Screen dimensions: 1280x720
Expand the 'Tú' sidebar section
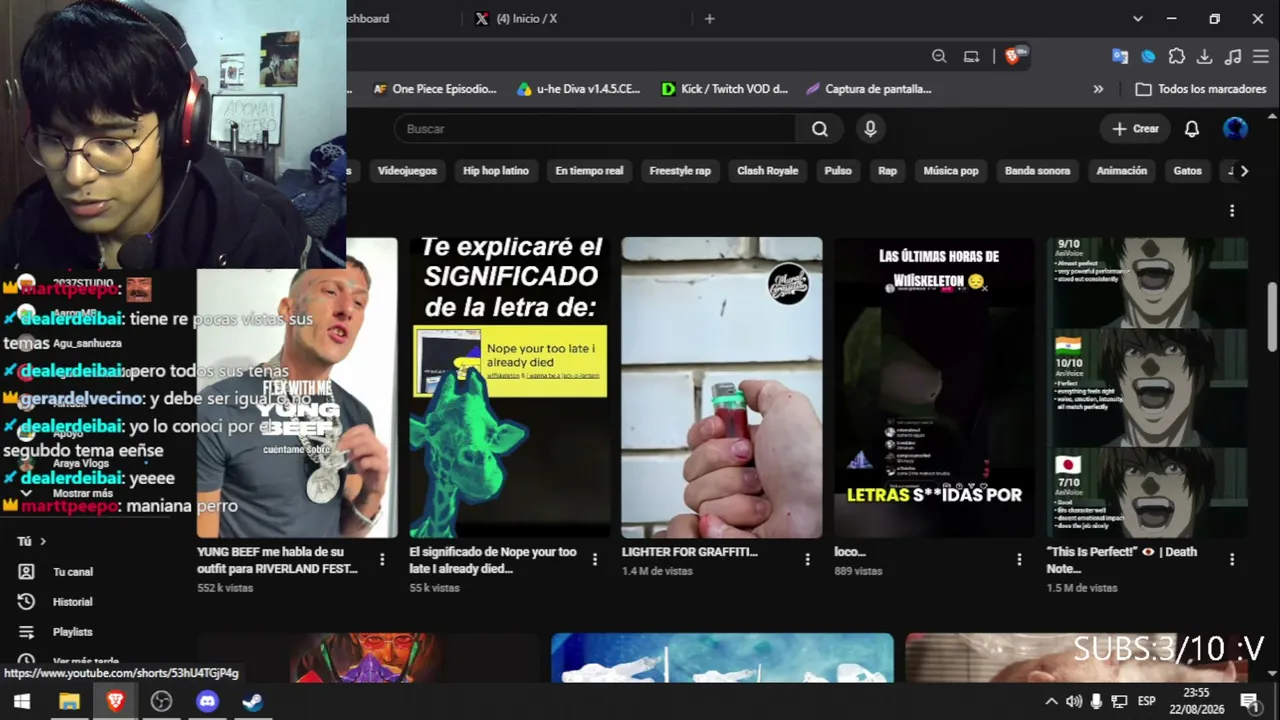[x=32, y=541]
